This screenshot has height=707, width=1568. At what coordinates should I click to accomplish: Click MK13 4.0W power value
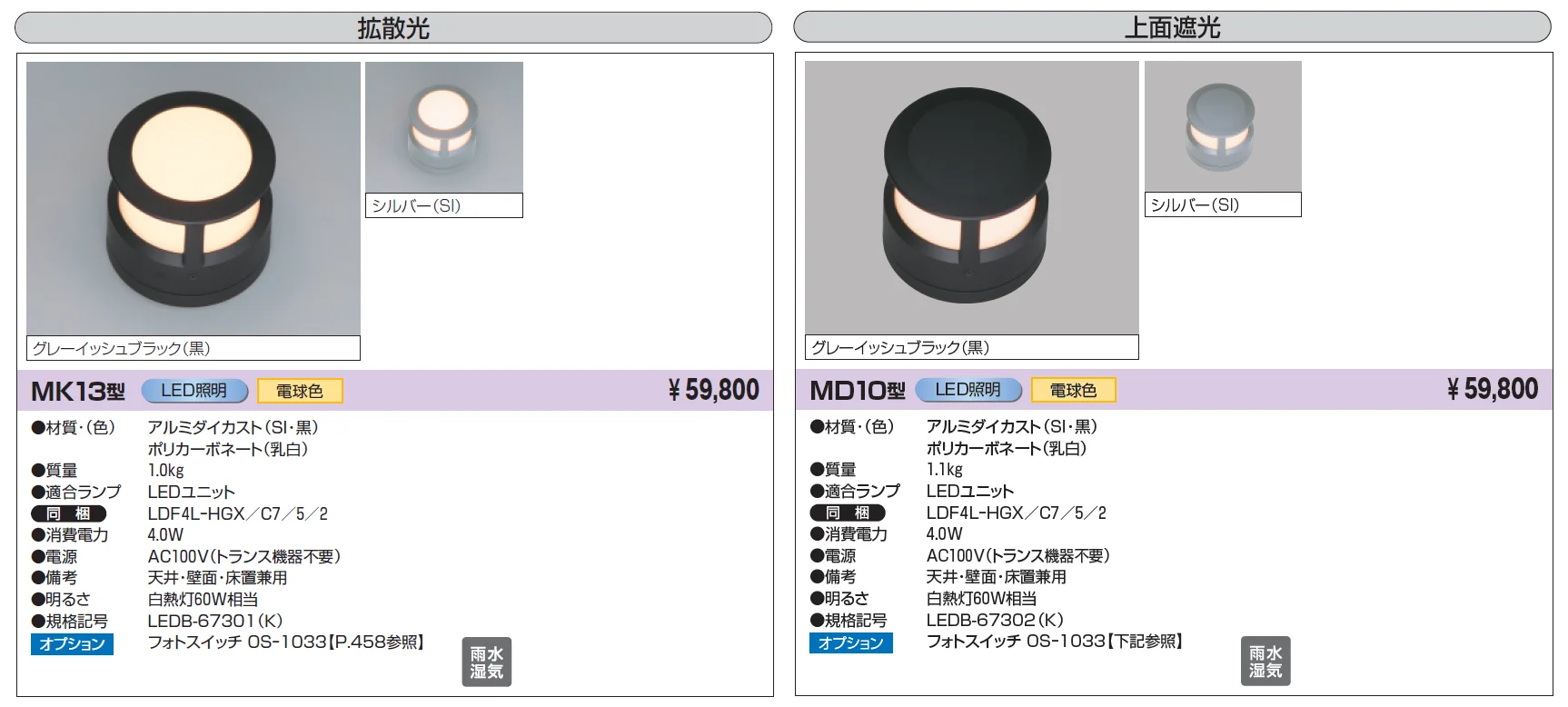point(166,535)
